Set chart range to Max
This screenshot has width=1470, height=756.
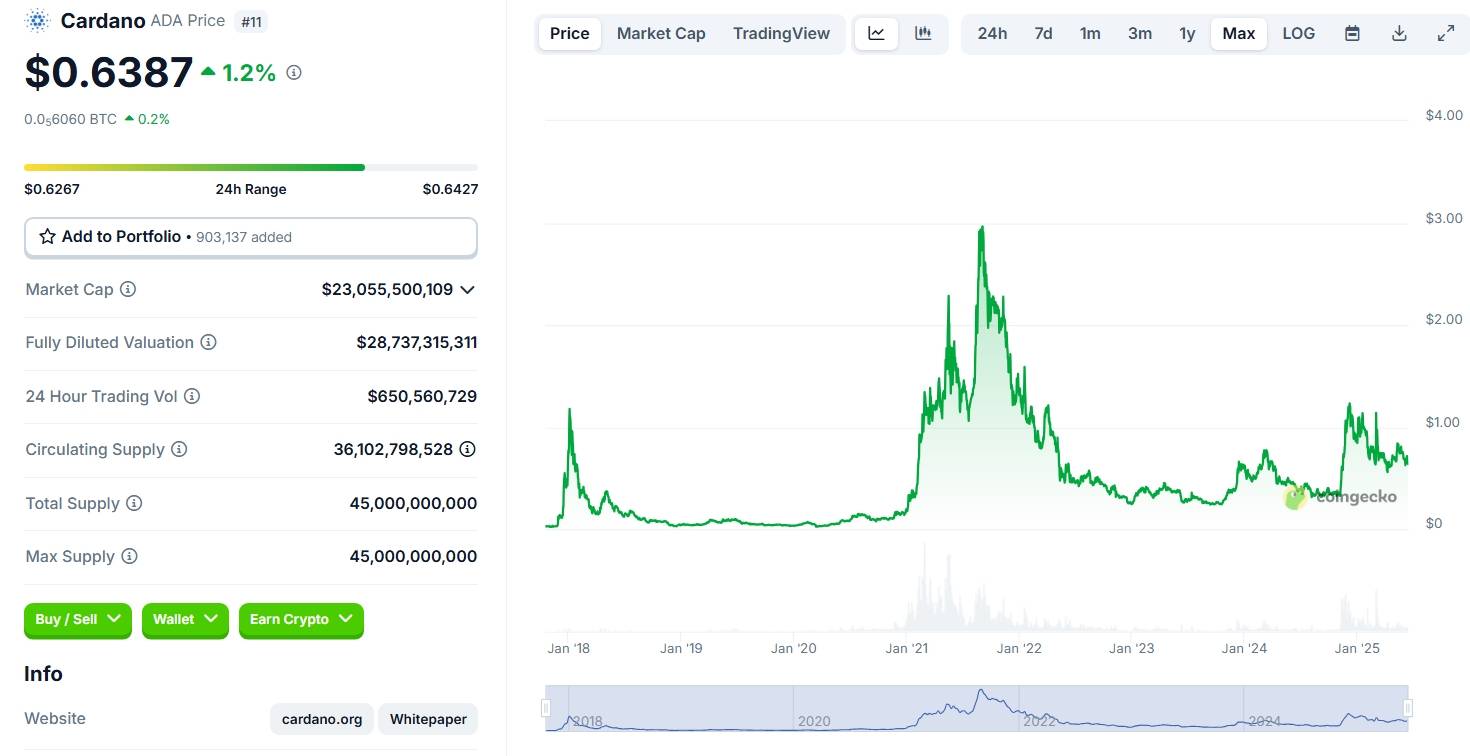tap(1239, 33)
